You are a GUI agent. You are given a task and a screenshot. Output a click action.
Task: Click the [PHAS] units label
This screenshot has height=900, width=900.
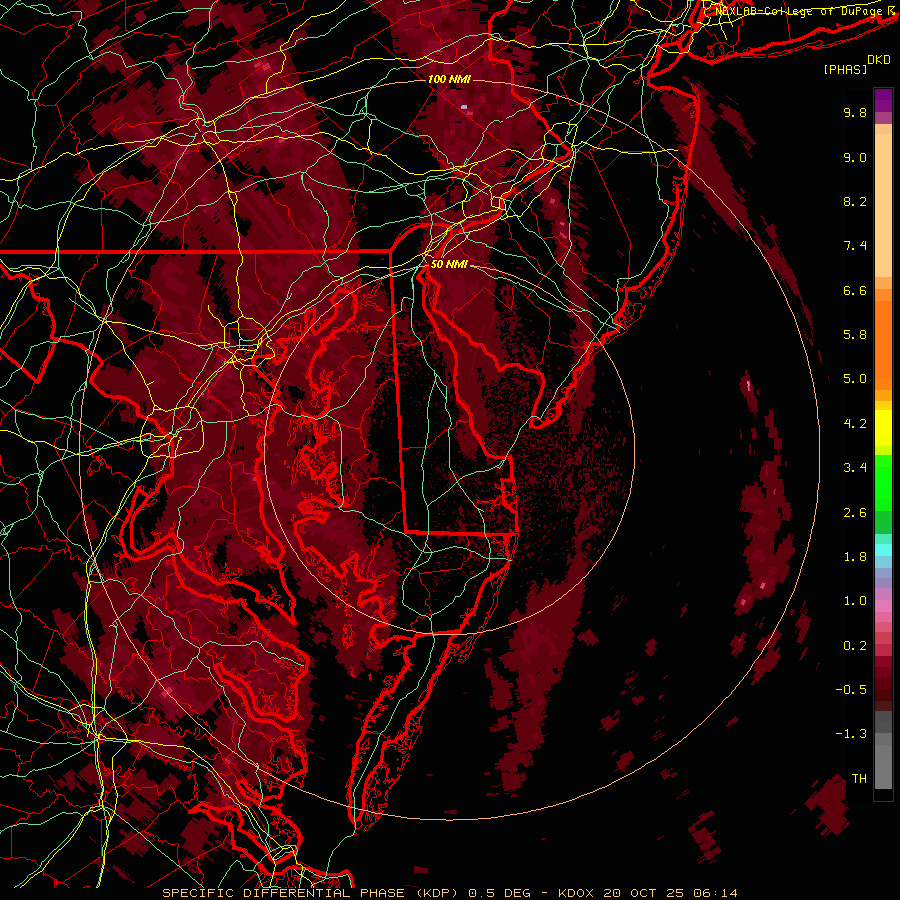click(x=845, y=70)
